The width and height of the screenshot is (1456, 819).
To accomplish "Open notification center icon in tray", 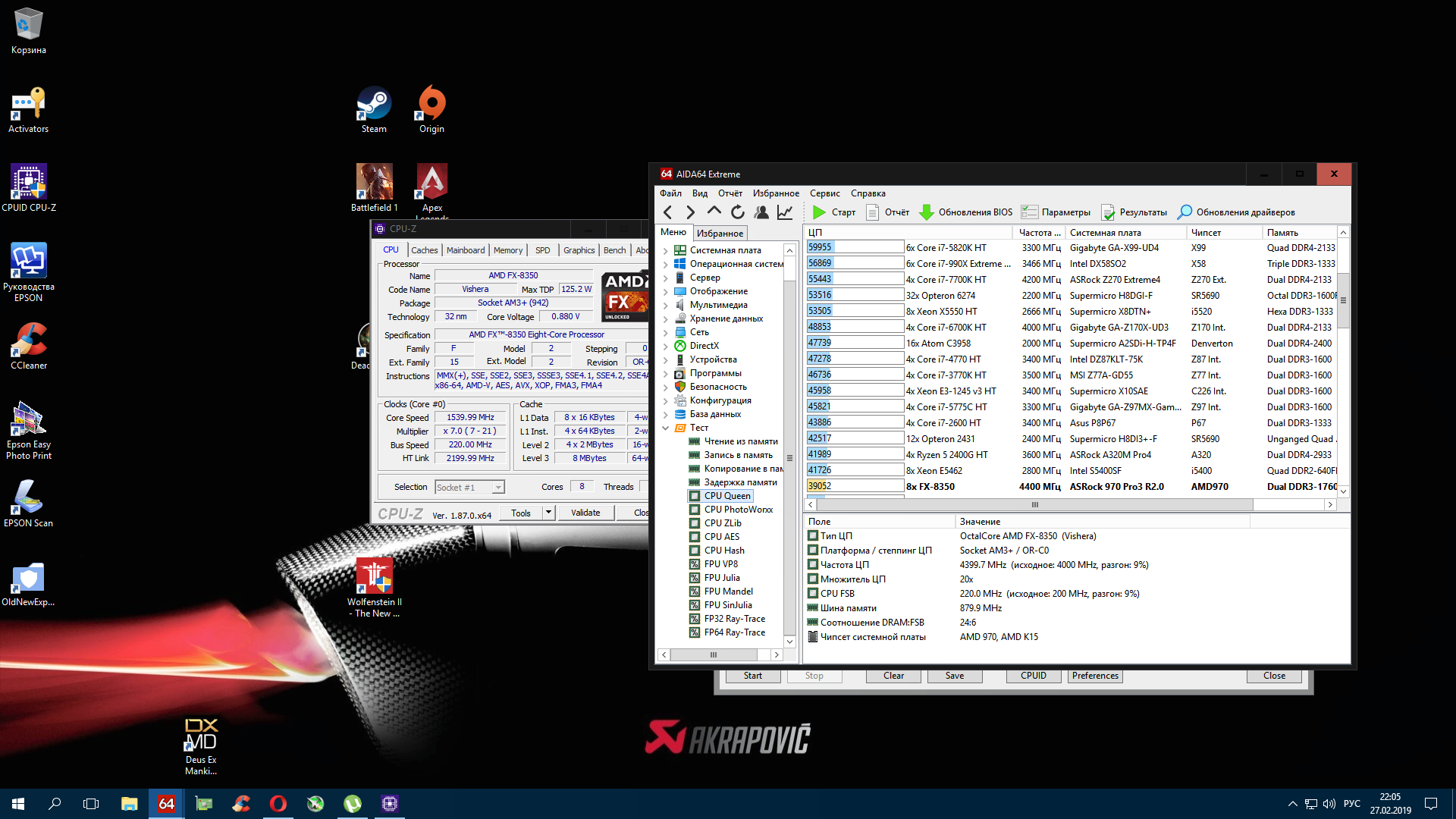I will pos(1431,804).
